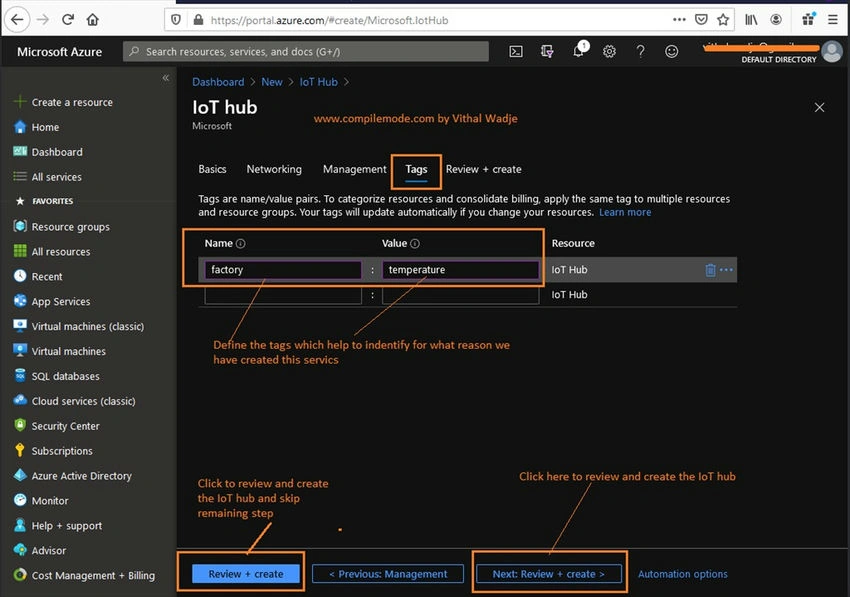Click the help question mark icon

[x=640, y=52]
